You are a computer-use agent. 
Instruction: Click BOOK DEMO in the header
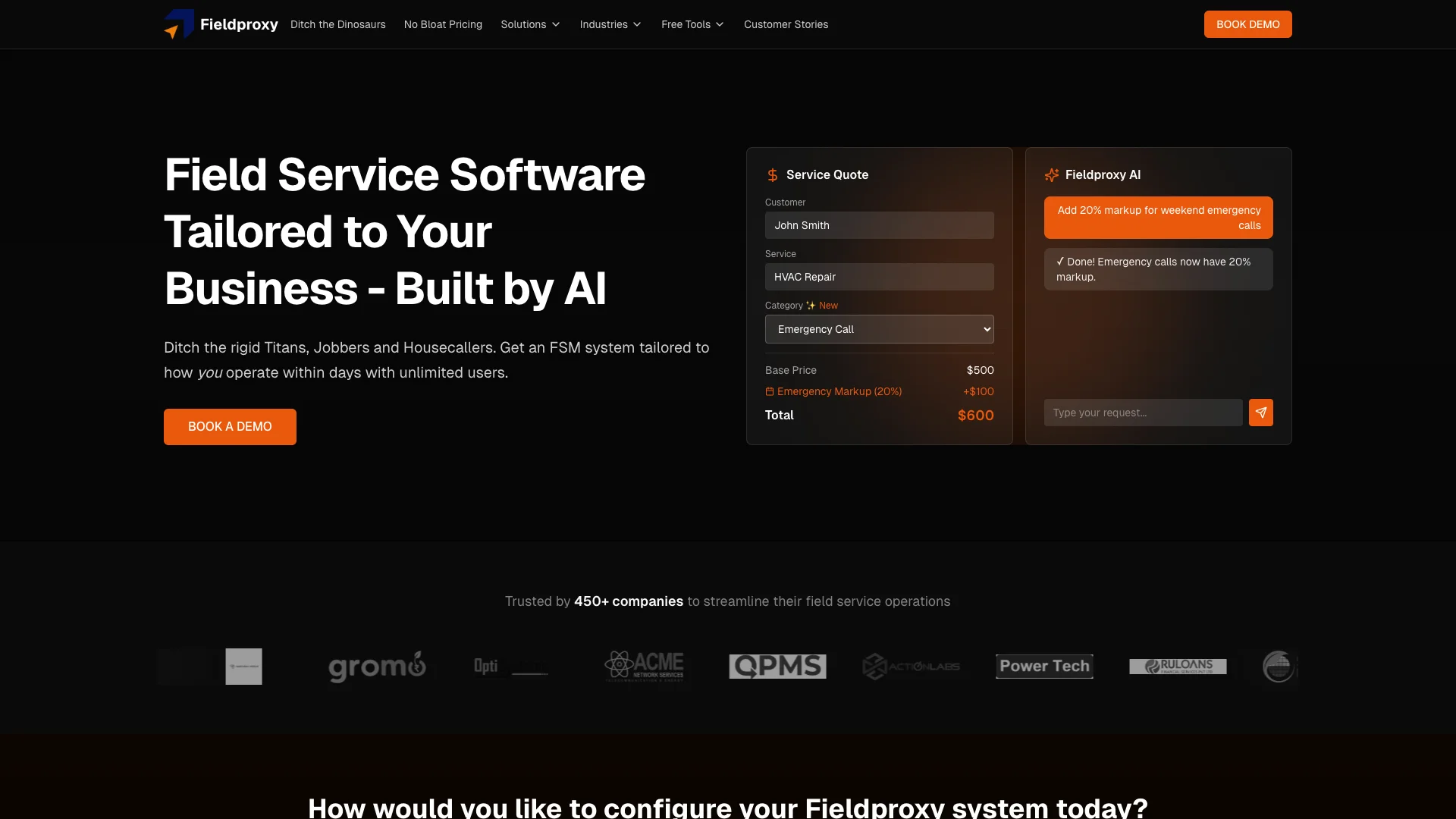pos(1247,24)
